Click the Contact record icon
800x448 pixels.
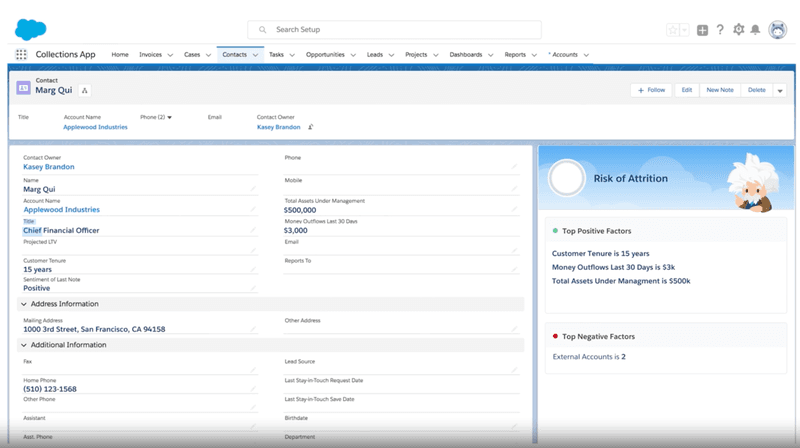tap(23, 88)
